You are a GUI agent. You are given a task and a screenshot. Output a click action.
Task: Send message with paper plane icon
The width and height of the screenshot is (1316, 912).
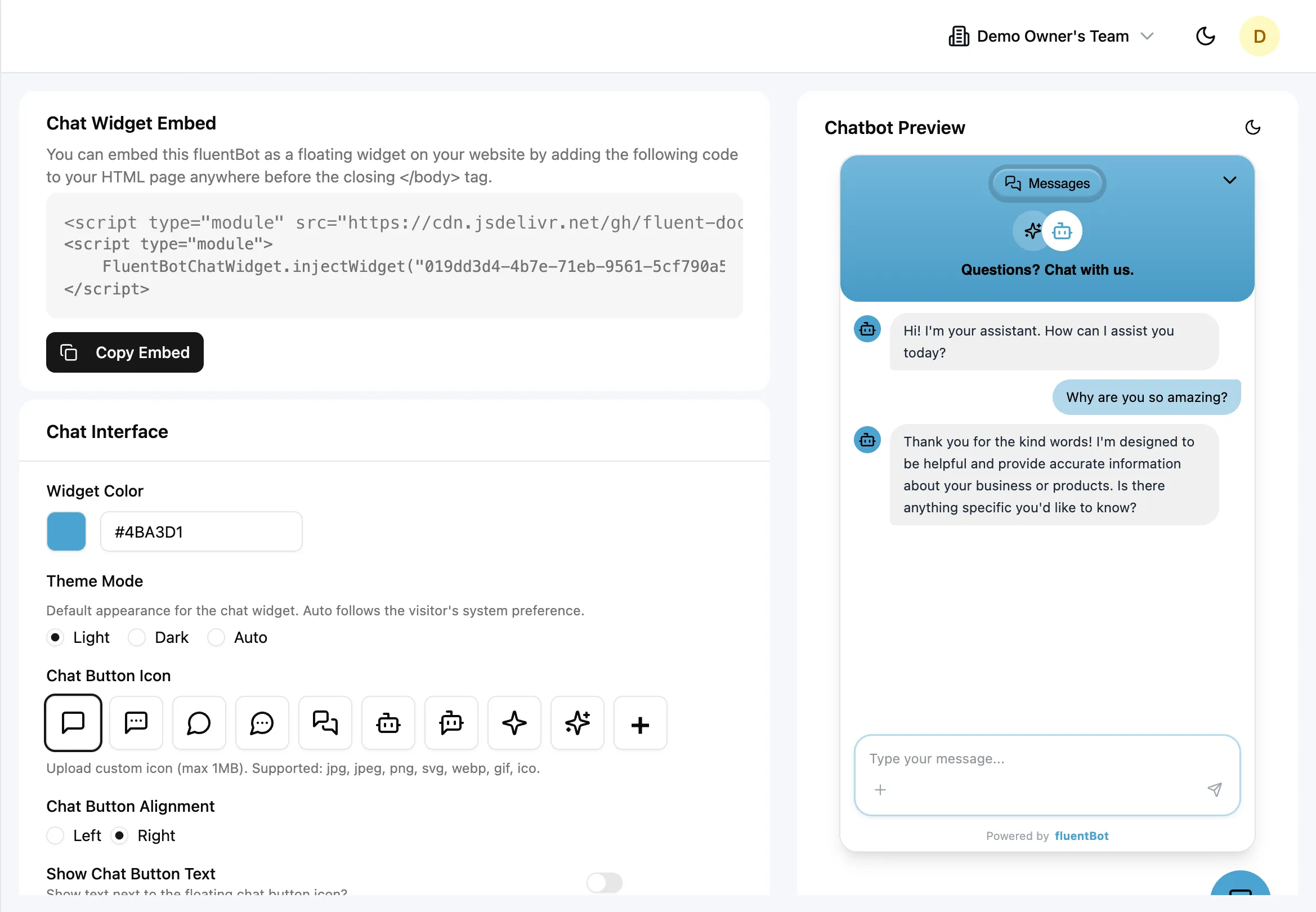point(1214,790)
